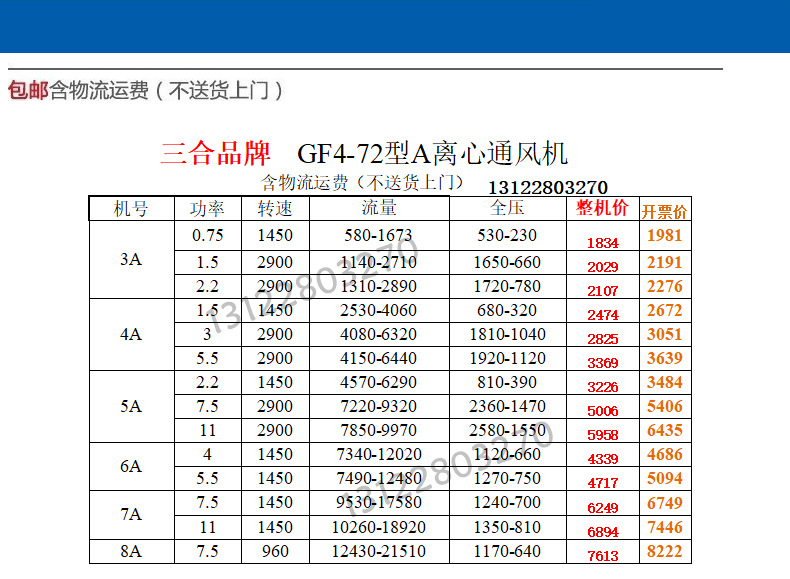Screen dimensions: 790x579
Task: Click the flow value 7490-12480
Action: (379, 478)
